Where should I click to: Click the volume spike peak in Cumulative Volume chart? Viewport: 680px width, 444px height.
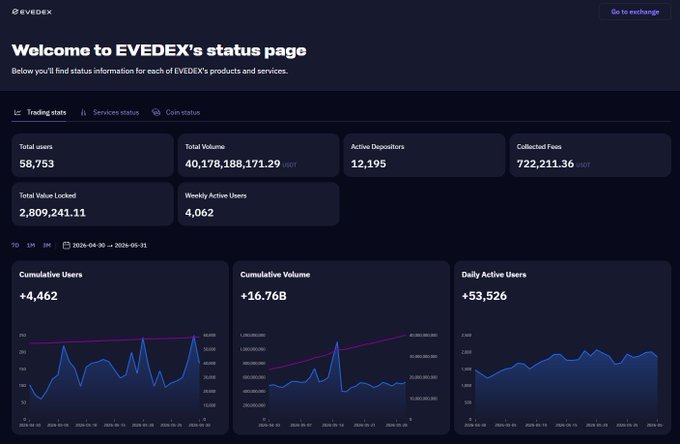coord(337,343)
